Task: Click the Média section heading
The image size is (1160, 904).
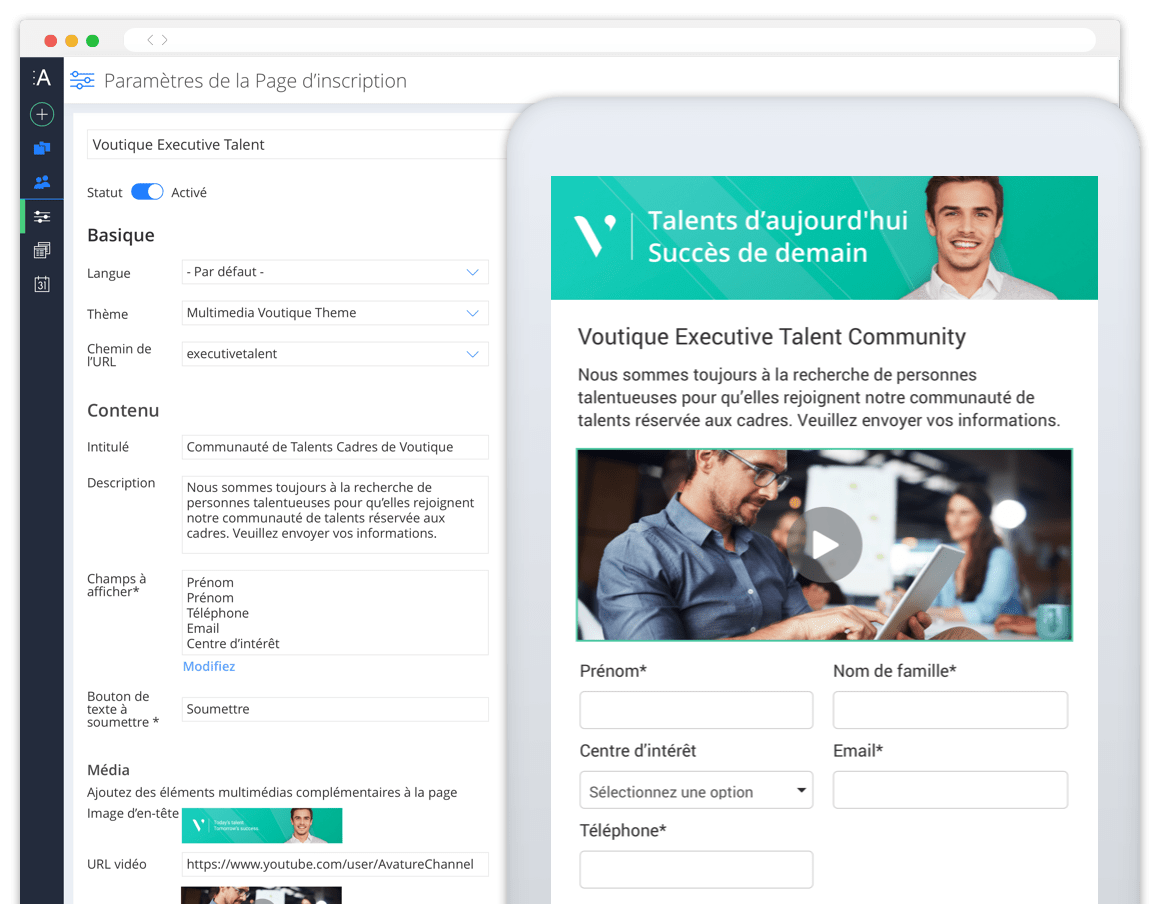Action: pos(108,770)
